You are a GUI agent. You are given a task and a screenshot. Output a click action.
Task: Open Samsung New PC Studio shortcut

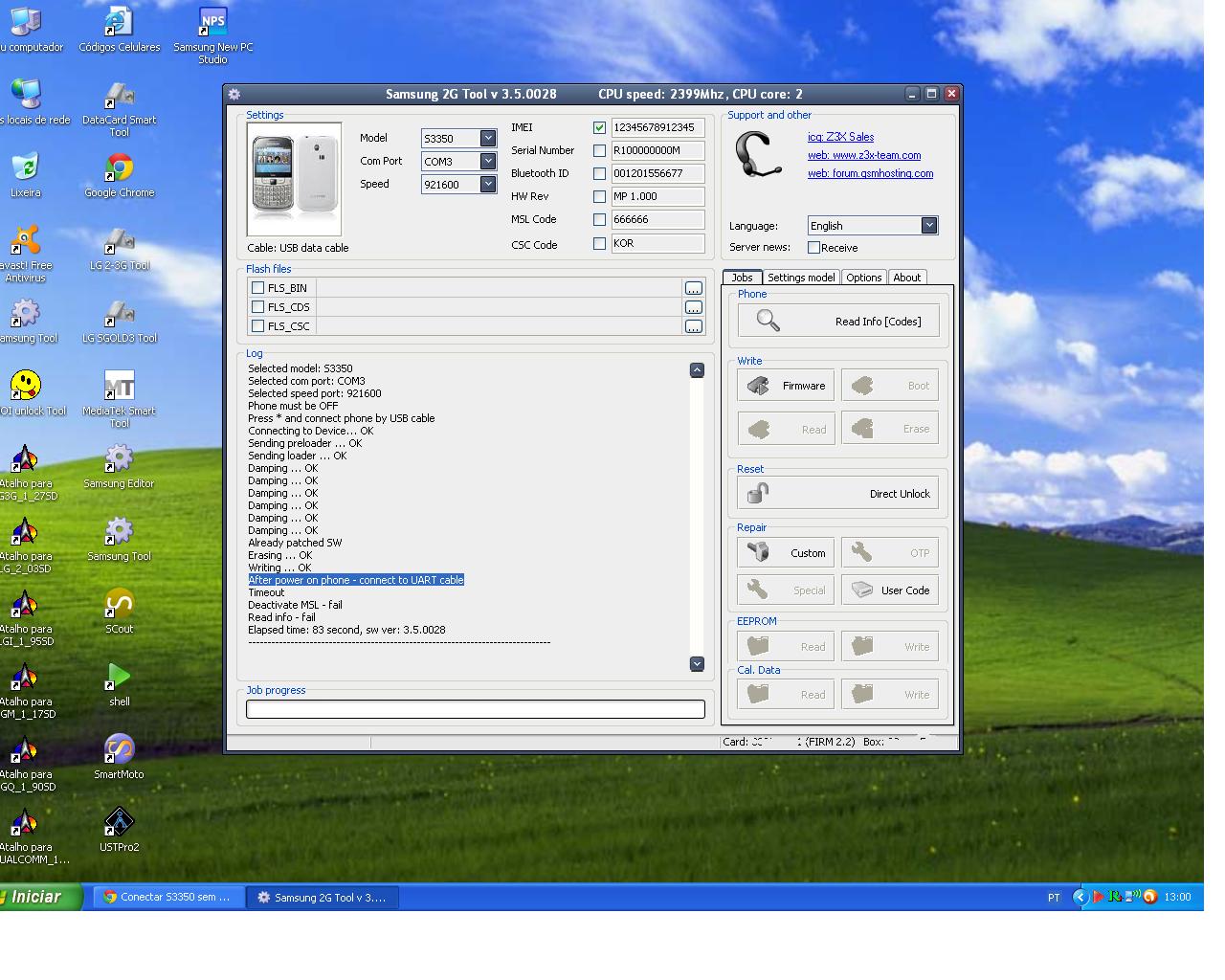212,35
